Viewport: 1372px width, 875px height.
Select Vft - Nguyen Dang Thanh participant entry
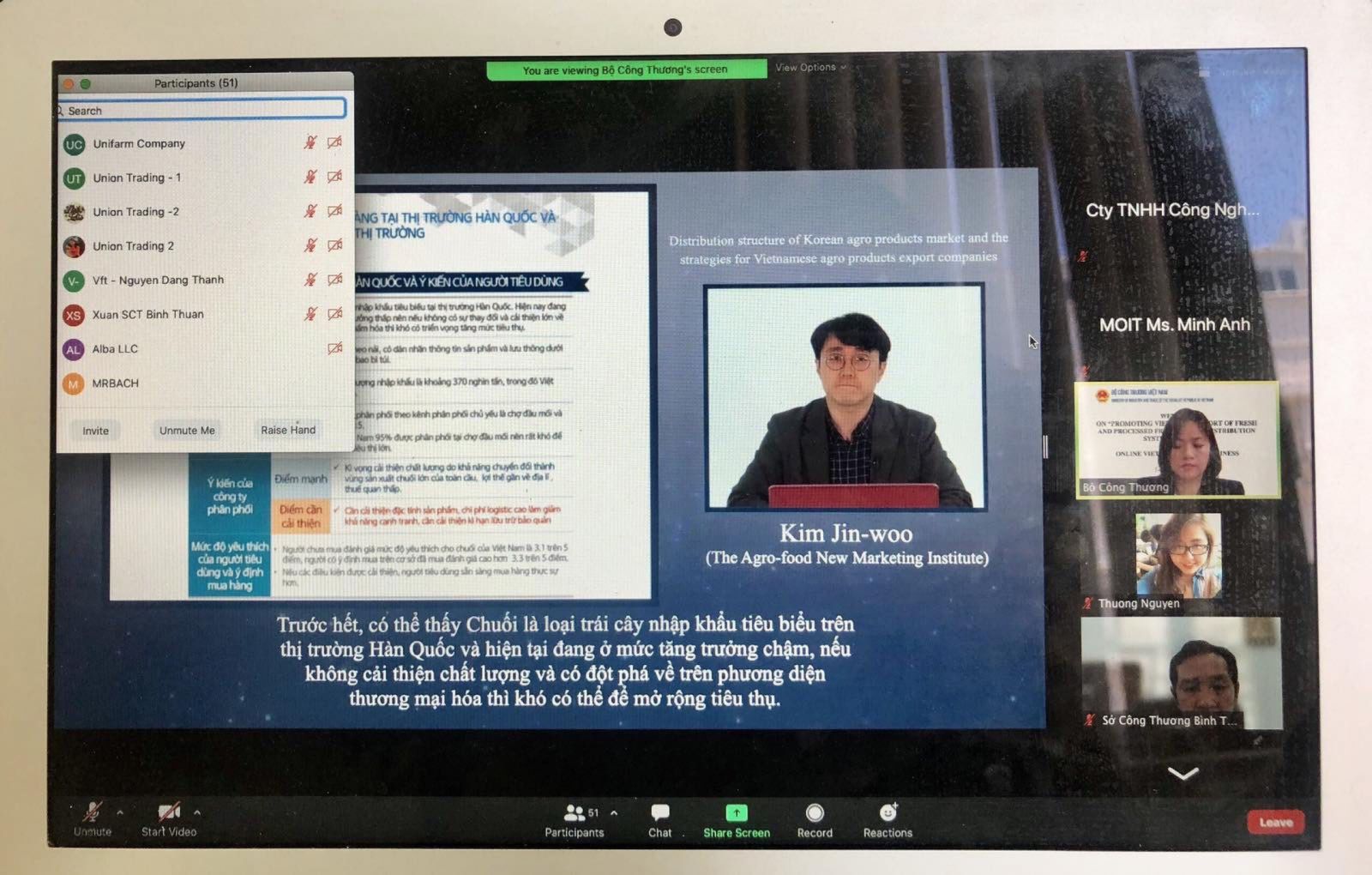(x=158, y=280)
